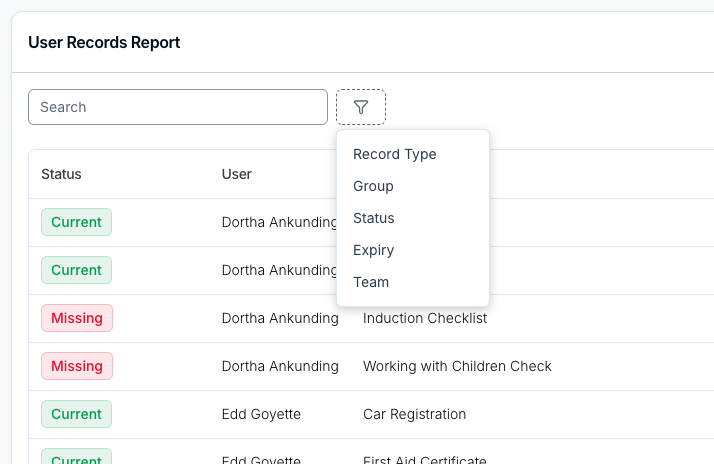Choose Record Type from the filter menu
Screen dimensions: 714x464
(394, 154)
